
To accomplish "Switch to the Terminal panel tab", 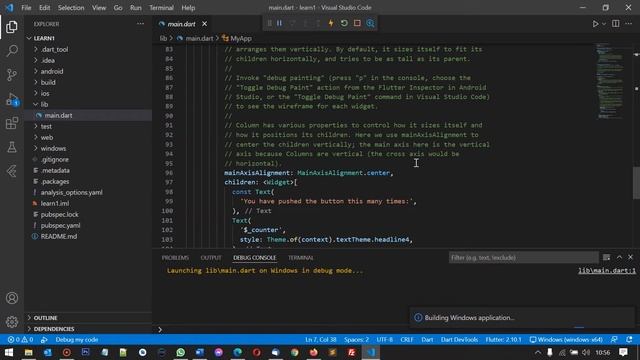I will (301, 258).
